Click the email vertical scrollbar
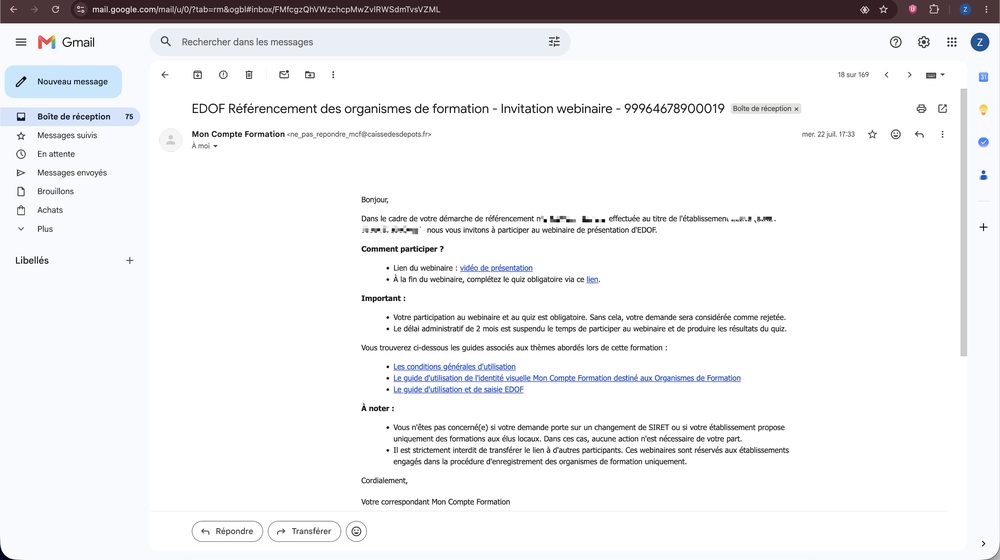 pyautogui.click(x=964, y=223)
